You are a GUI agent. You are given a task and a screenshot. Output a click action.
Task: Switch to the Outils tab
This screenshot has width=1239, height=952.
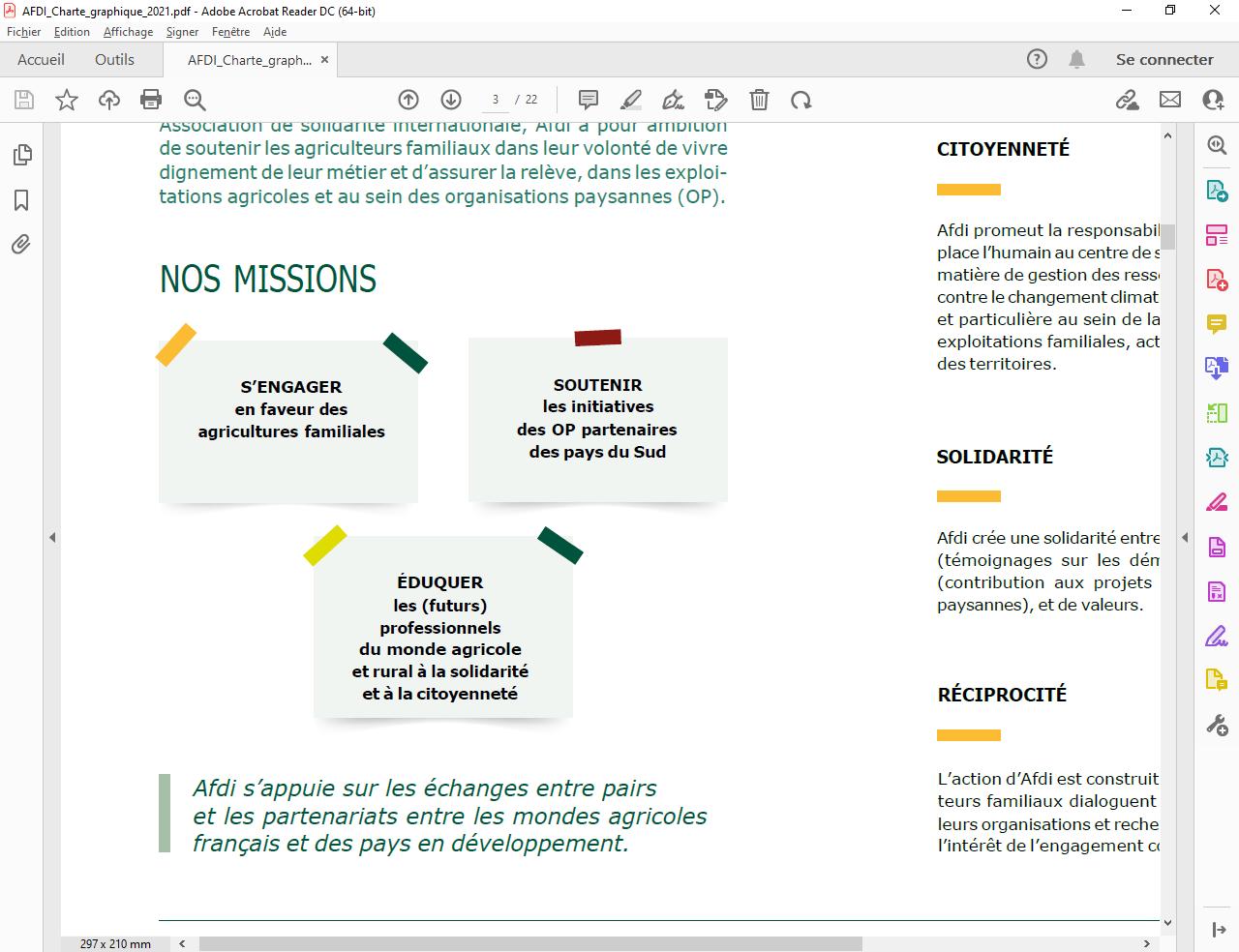point(114,59)
